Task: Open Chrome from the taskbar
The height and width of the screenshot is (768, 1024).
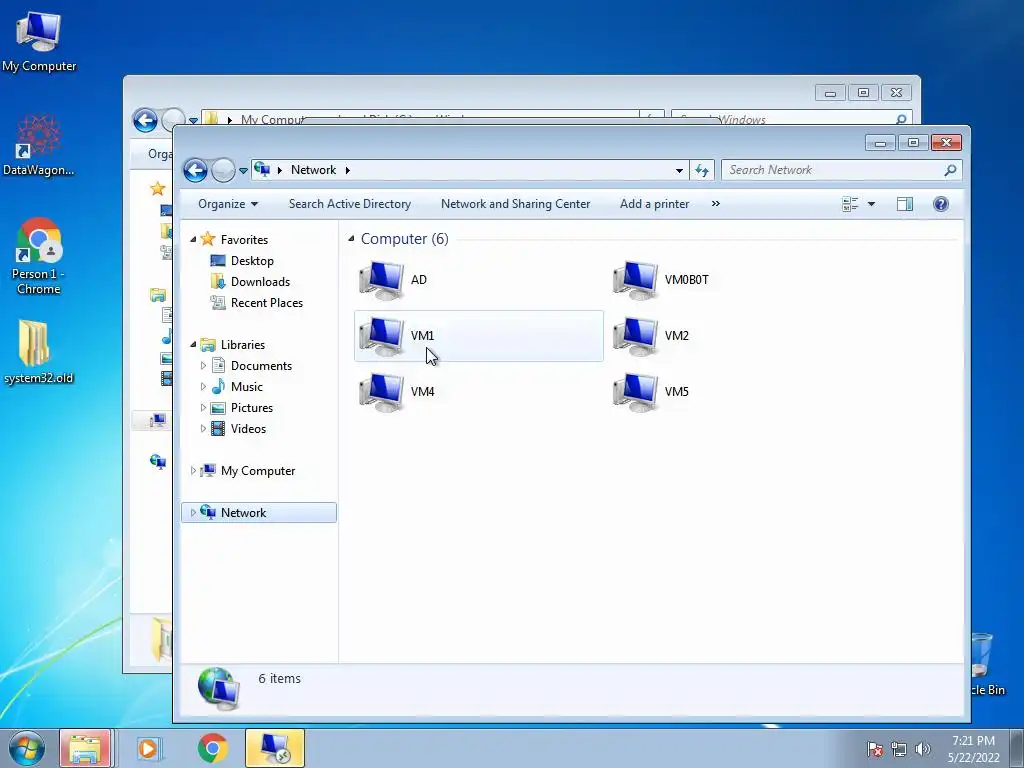Action: click(212, 748)
